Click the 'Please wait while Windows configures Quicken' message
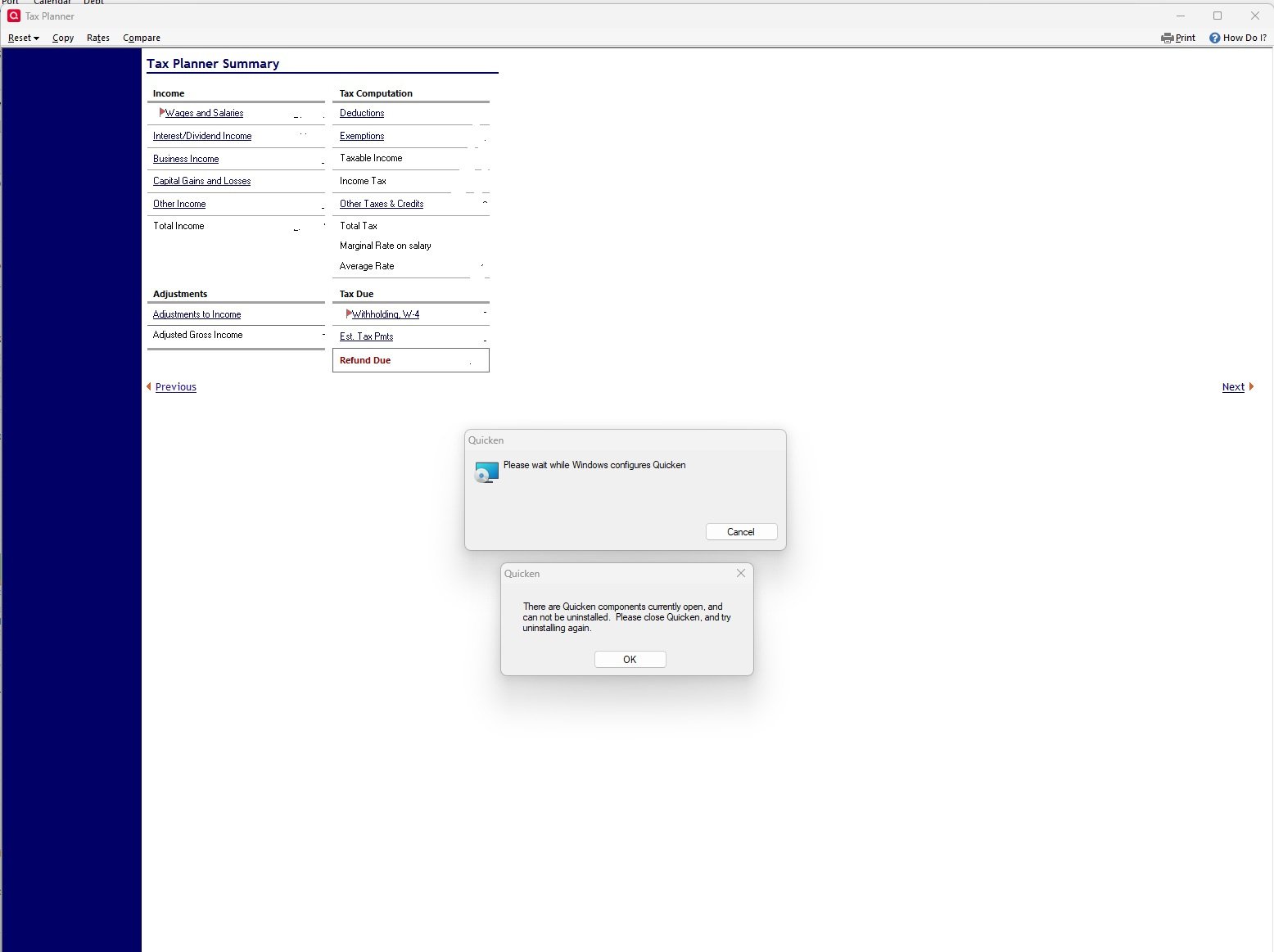 [x=594, y=465]
